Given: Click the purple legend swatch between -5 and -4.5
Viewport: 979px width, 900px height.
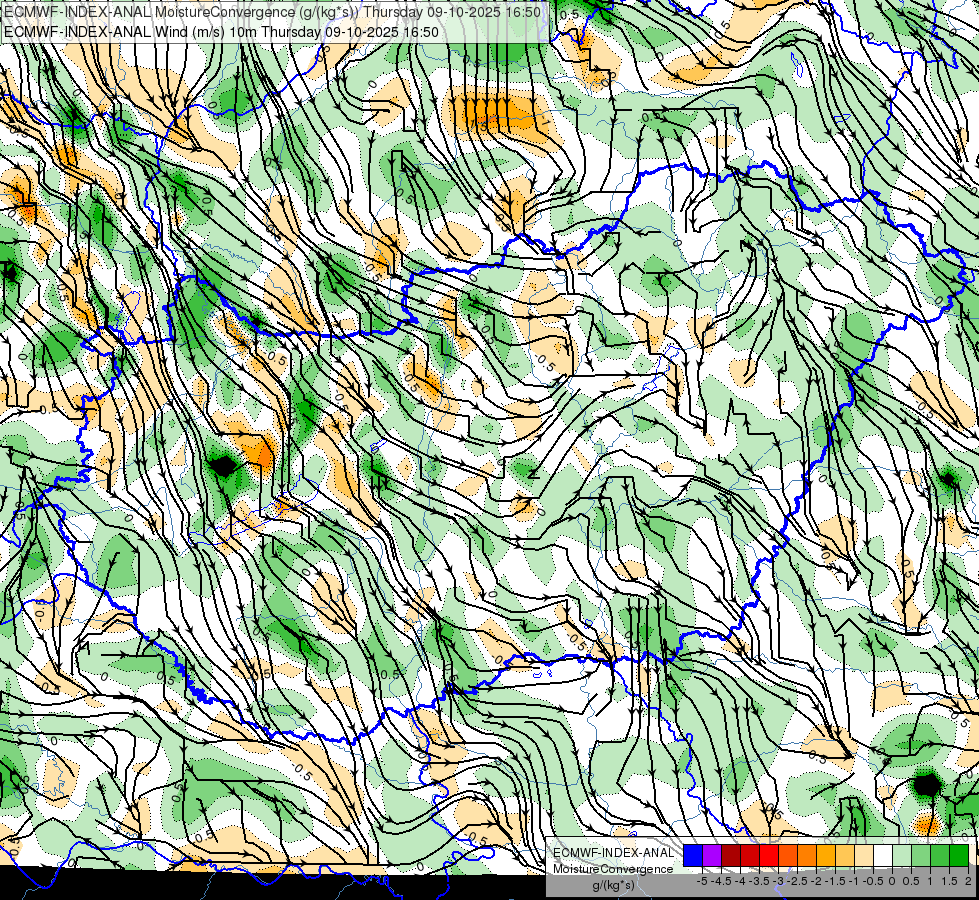Looking at the screenshot, I should (712, 855).
